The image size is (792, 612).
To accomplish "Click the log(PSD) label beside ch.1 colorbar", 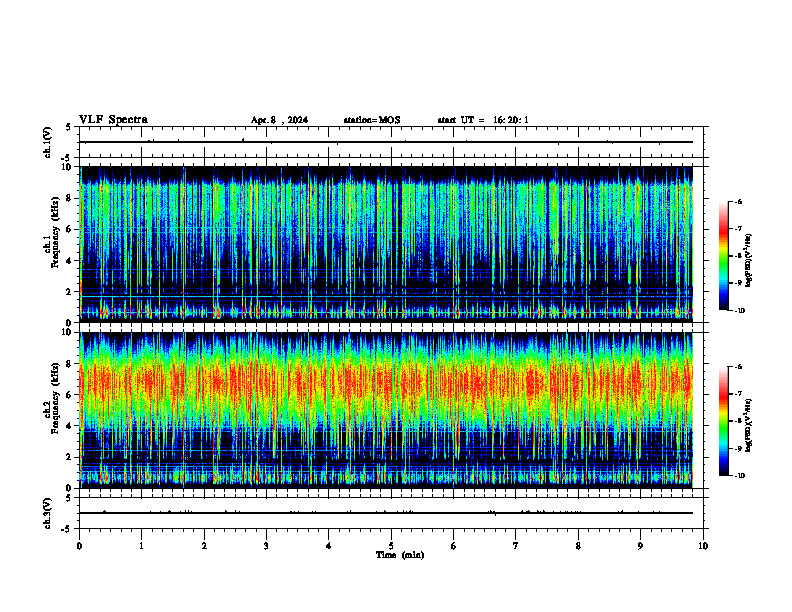I will click(749, 261).
